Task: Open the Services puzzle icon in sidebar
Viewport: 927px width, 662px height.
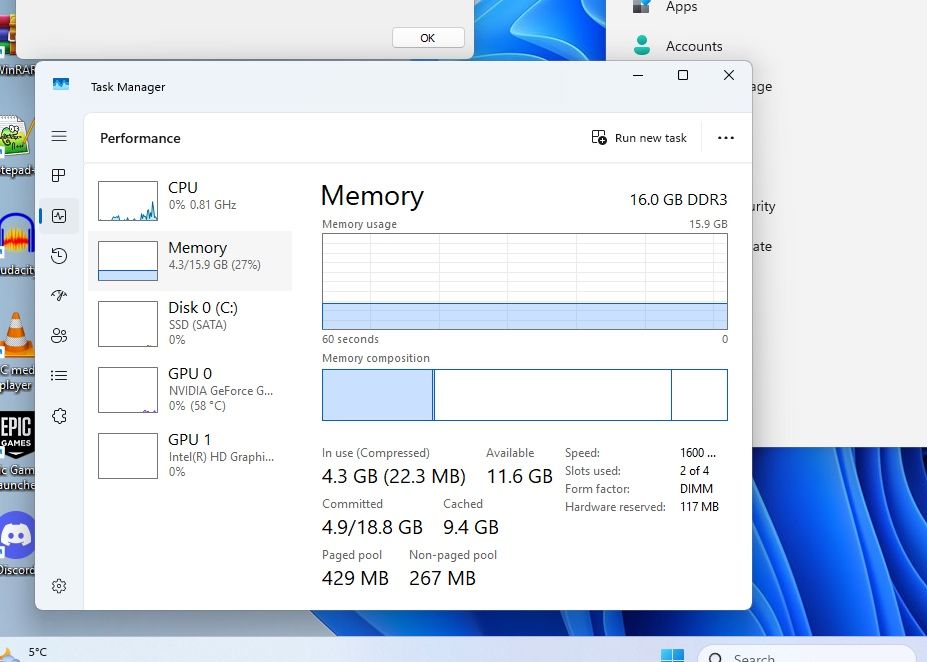Action: tap(59, 416)
